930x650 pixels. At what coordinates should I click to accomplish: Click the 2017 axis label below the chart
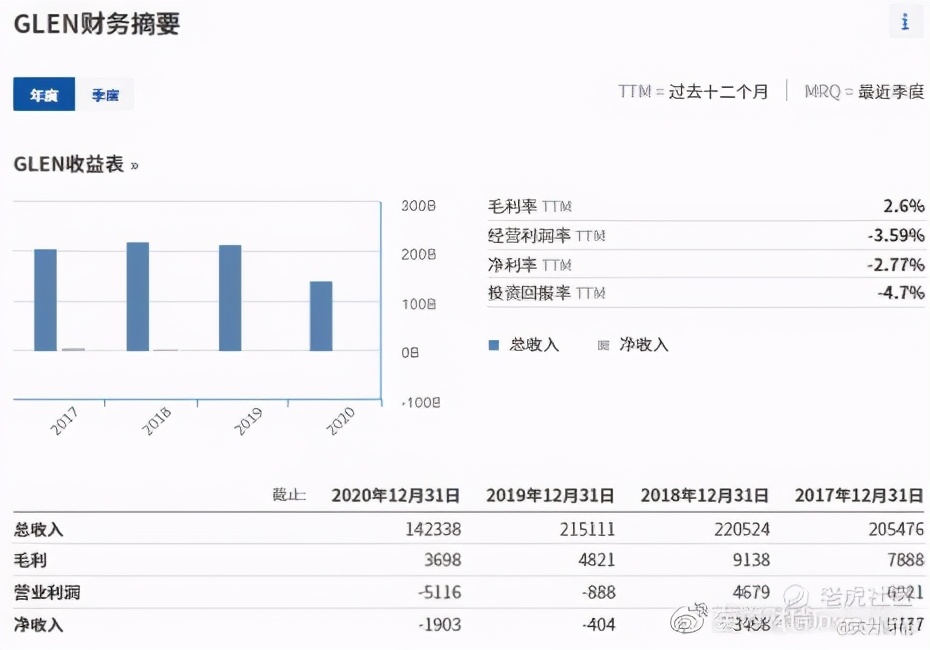click(62, 420)
